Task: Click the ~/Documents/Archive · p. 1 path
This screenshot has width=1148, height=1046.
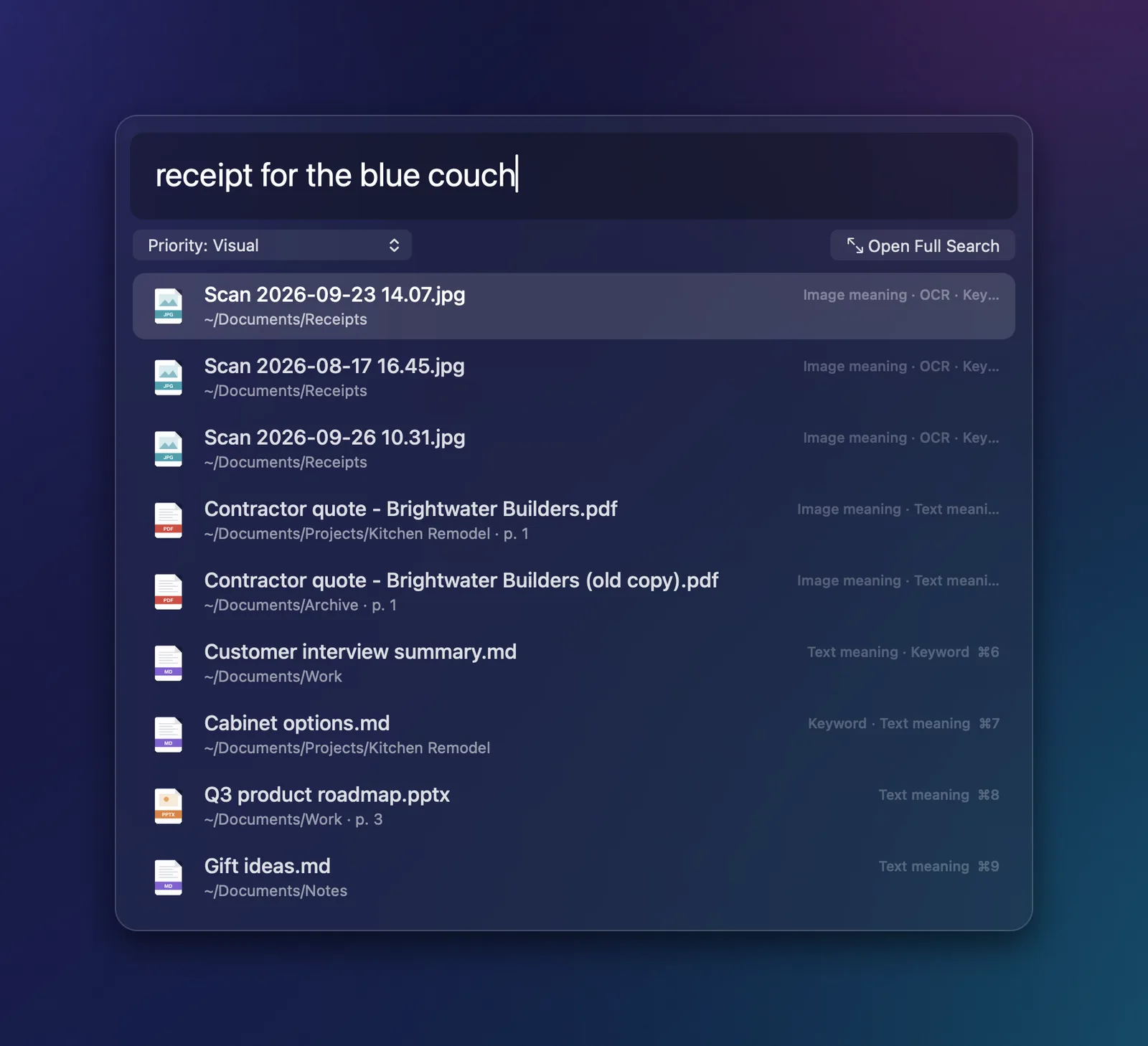Action: (301, 606)
